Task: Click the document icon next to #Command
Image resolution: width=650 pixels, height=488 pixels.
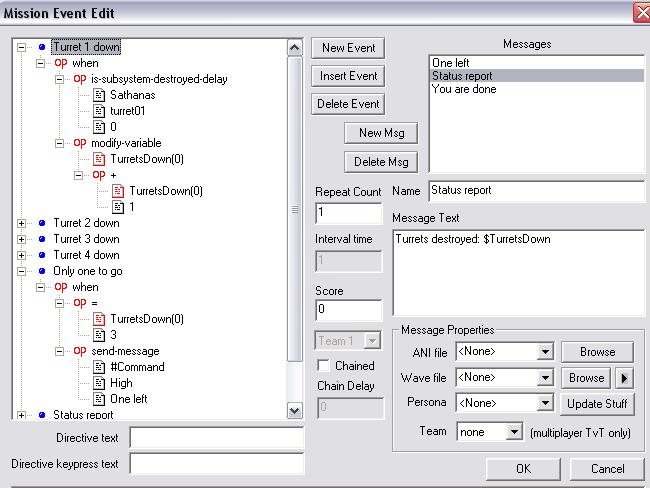Action: (x=99, y=367)
